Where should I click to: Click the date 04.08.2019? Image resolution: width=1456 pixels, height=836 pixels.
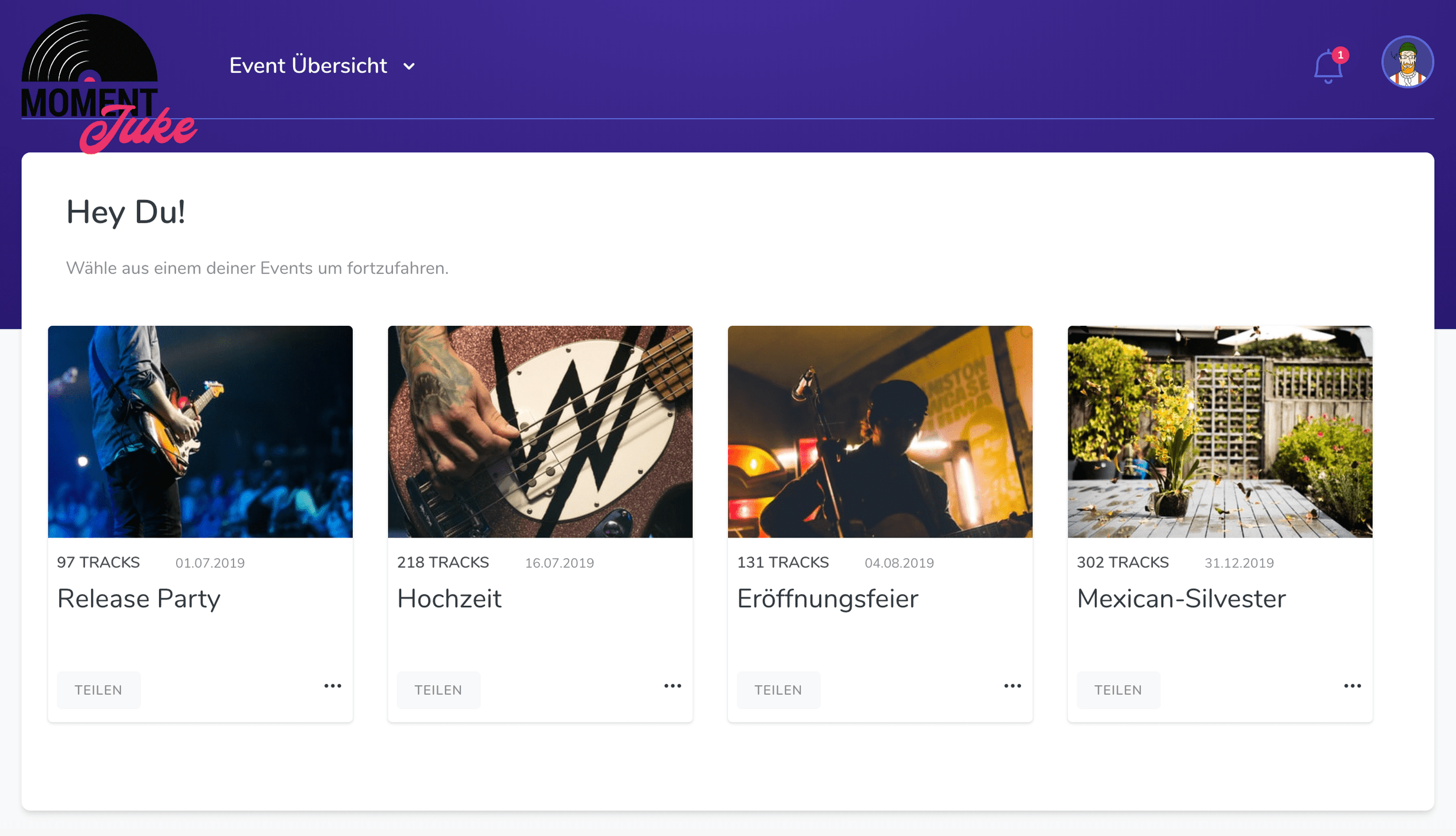pyautogui.click(x=899, y=563)
